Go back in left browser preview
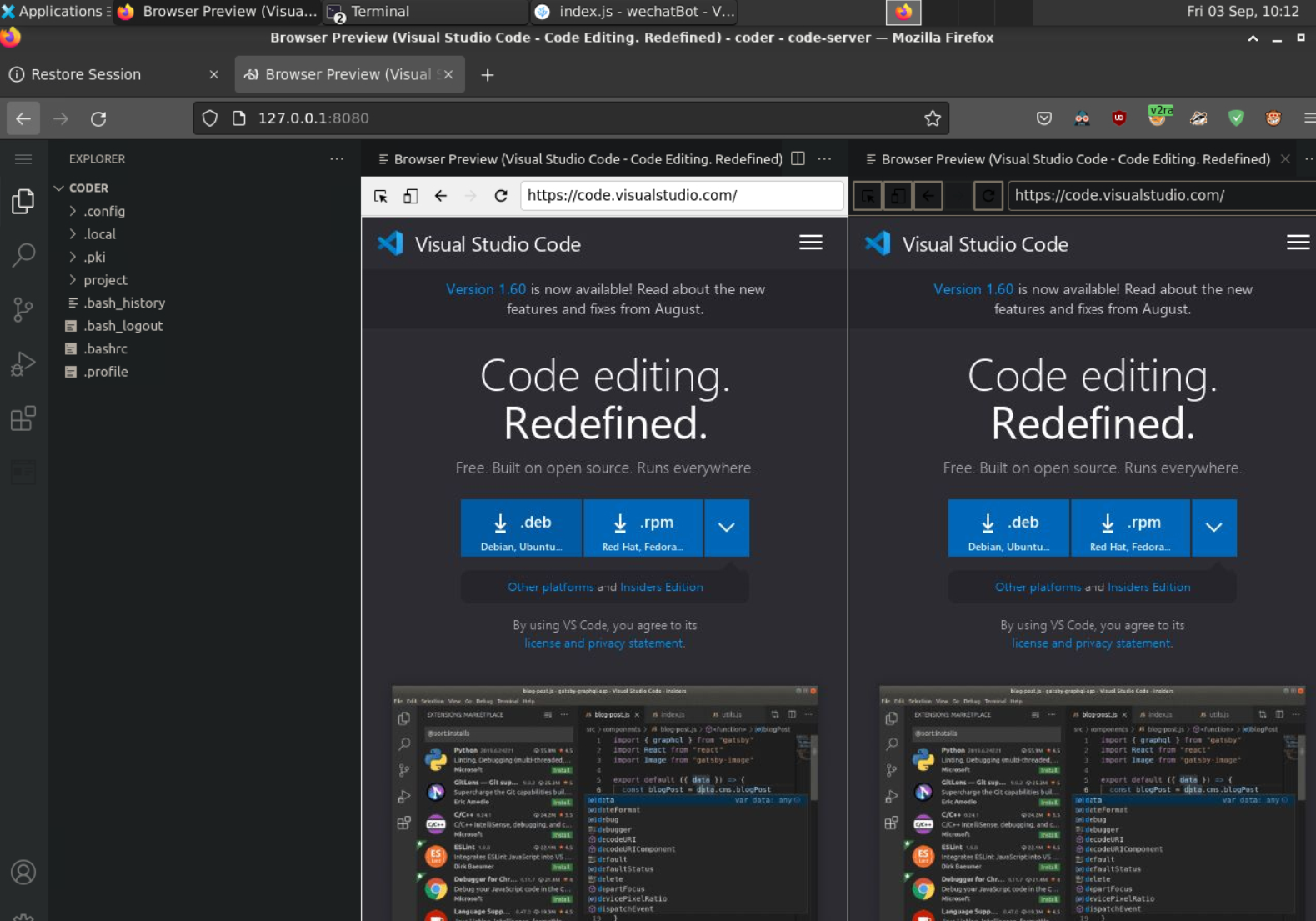Viewport: 1316px width, 921px height. click(441, 196)
